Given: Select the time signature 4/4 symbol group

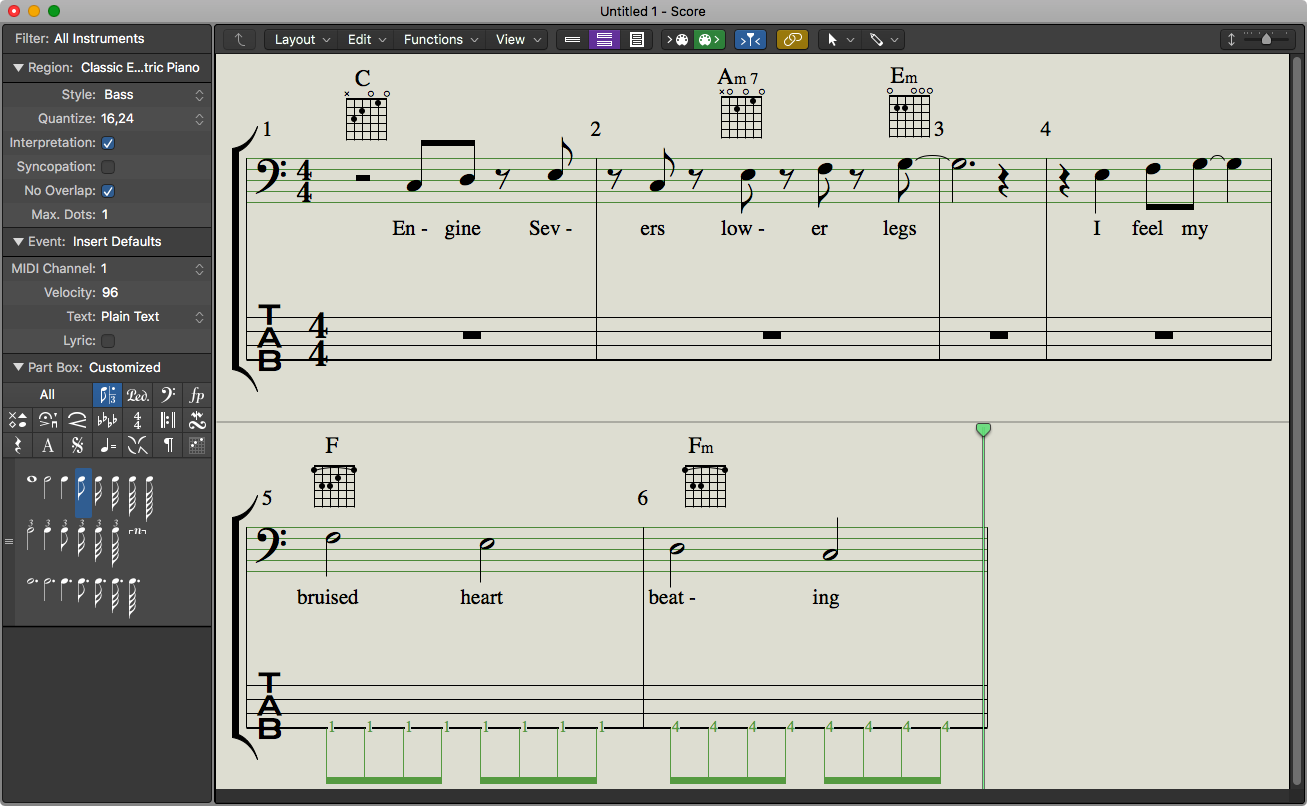Looking at the screenshot, I should tap(137, 420).
